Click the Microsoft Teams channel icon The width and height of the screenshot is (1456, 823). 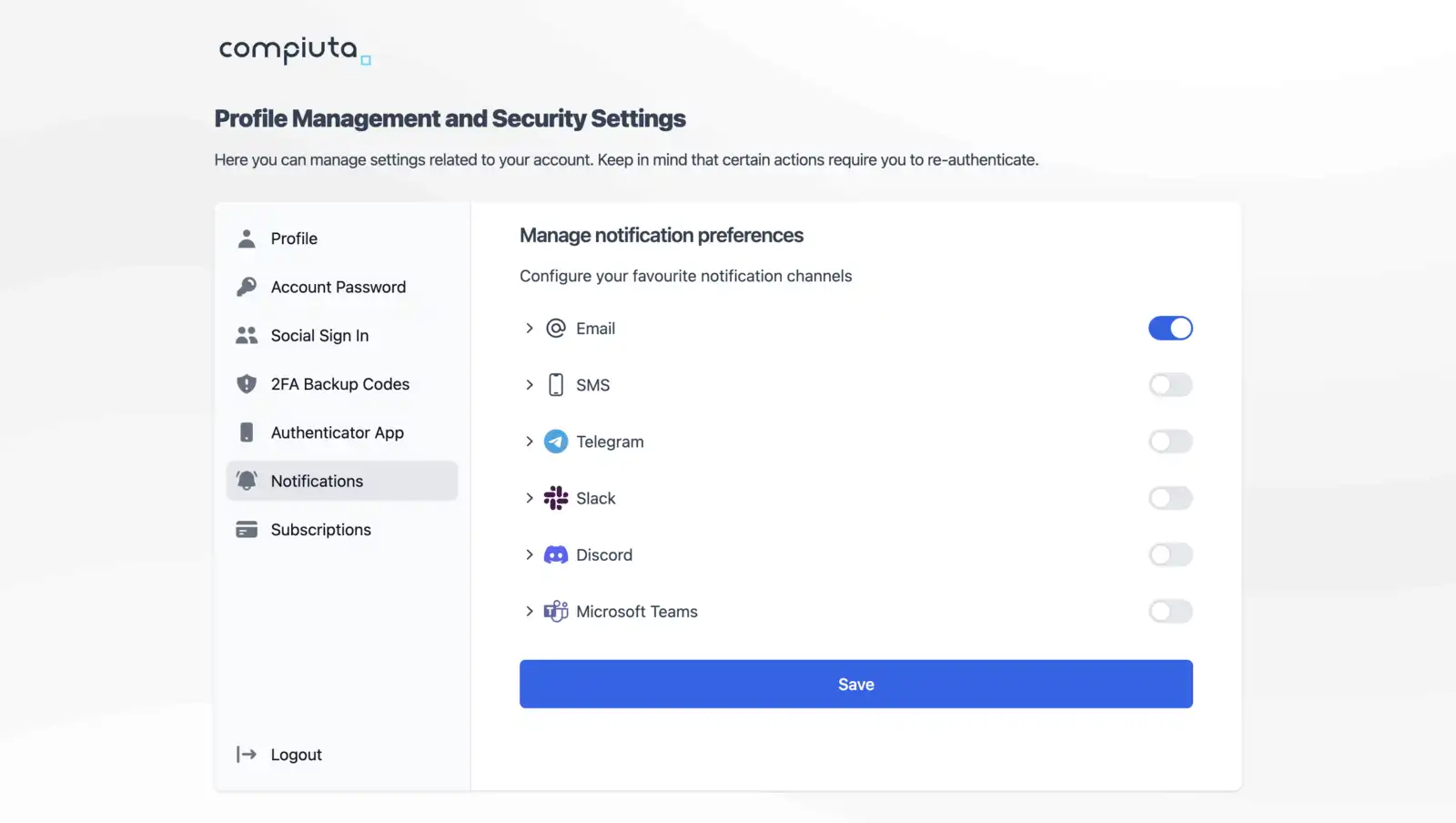point(555,611)
